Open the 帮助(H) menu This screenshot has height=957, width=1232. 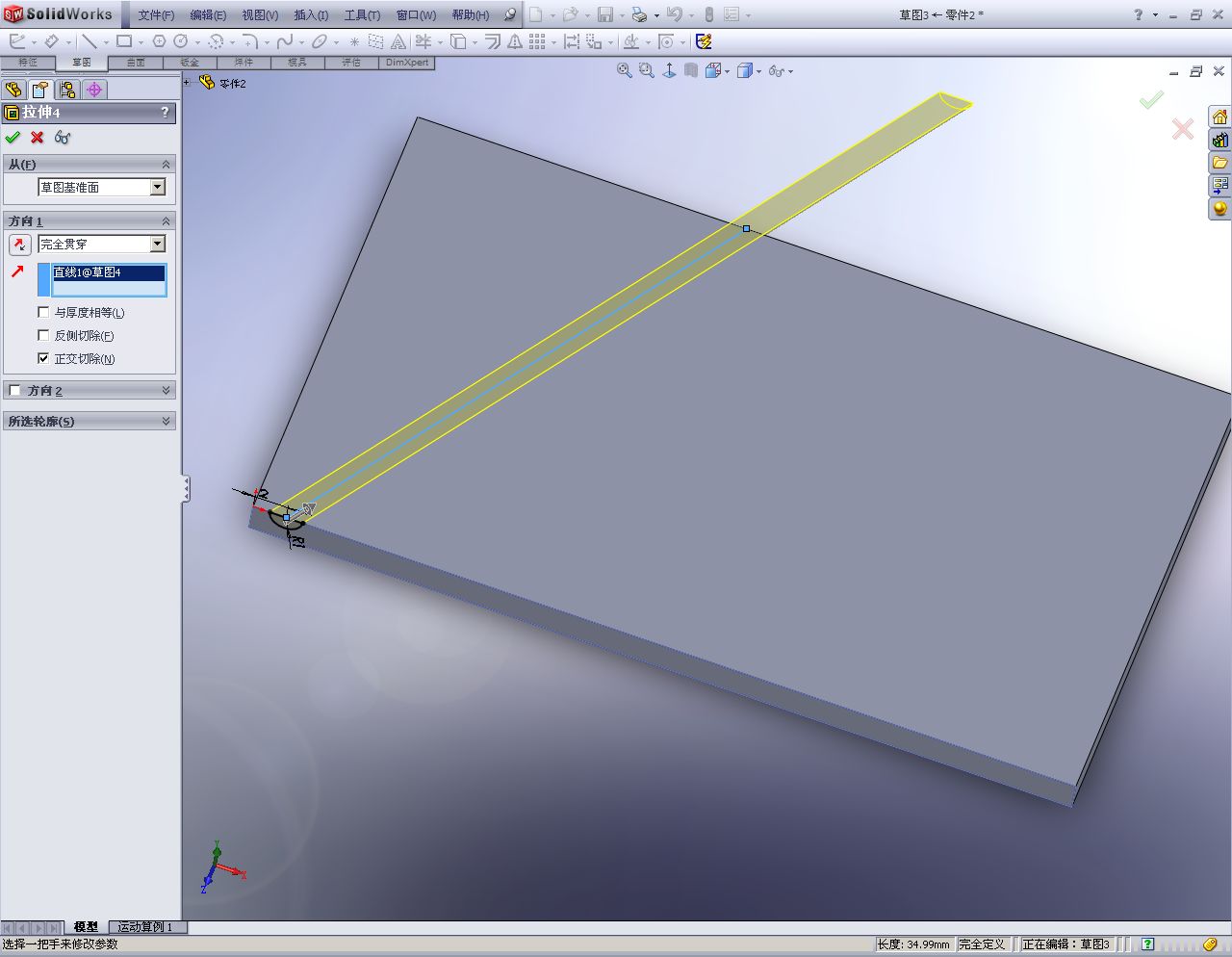click(x=471, y=15)
